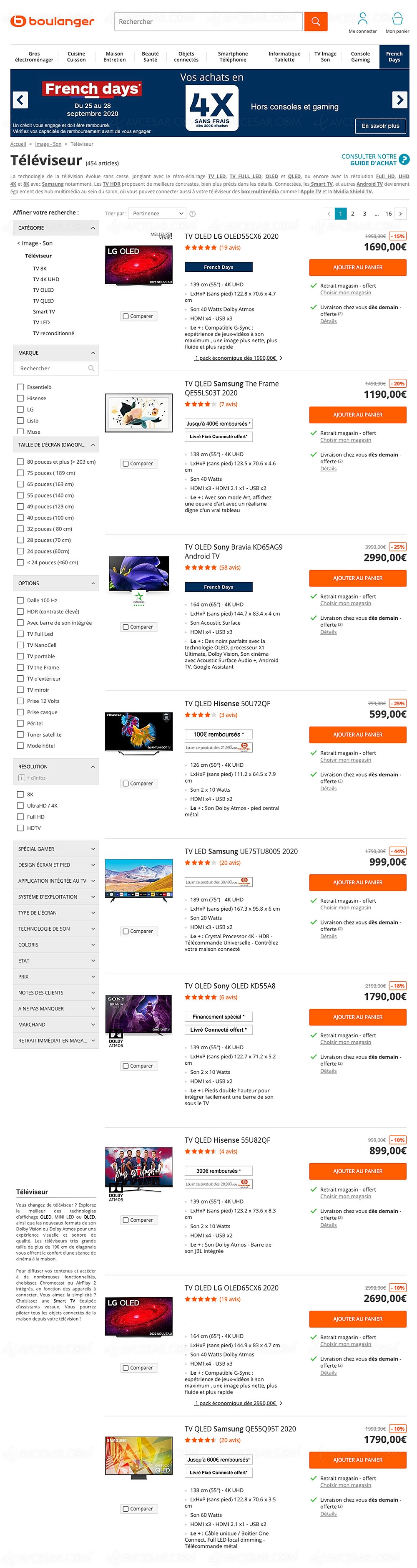The image size is (417, 1568).
Task: Check the Hisense brand filter
Action: click(x=21, y=398)
